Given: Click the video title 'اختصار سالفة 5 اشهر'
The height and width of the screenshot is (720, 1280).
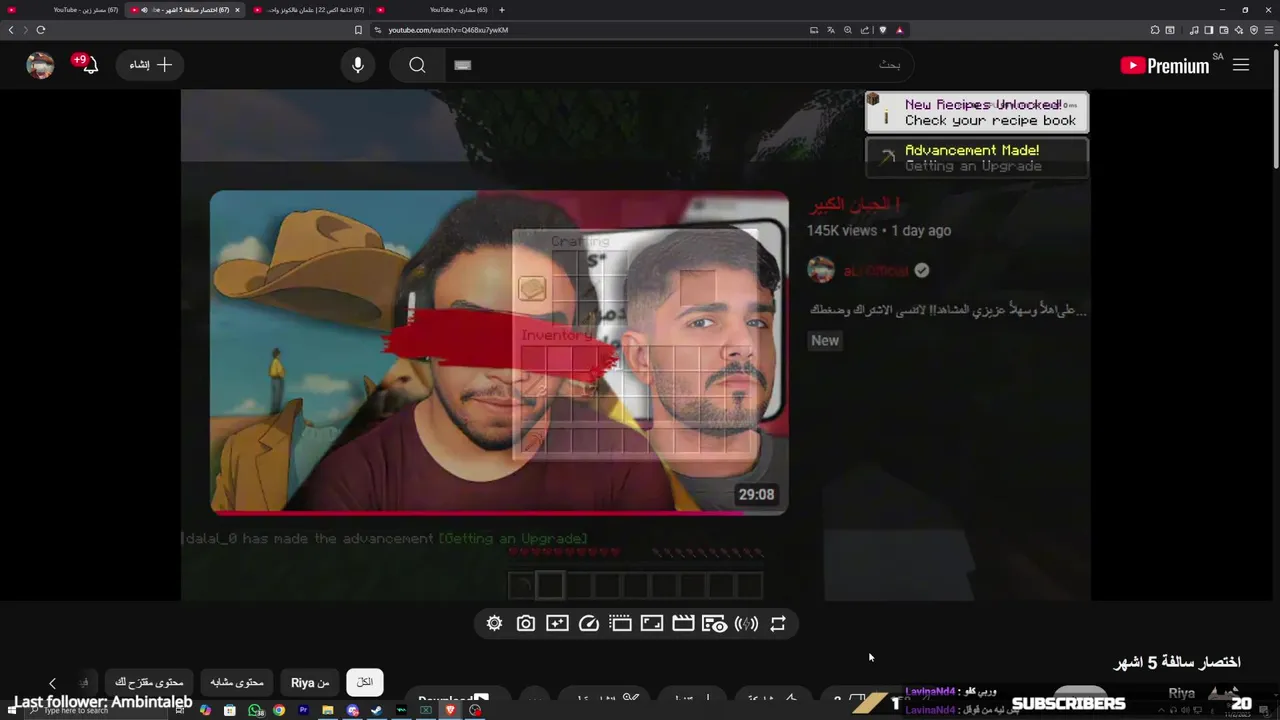Looking at the screenshot, I should click(1177, 663).
